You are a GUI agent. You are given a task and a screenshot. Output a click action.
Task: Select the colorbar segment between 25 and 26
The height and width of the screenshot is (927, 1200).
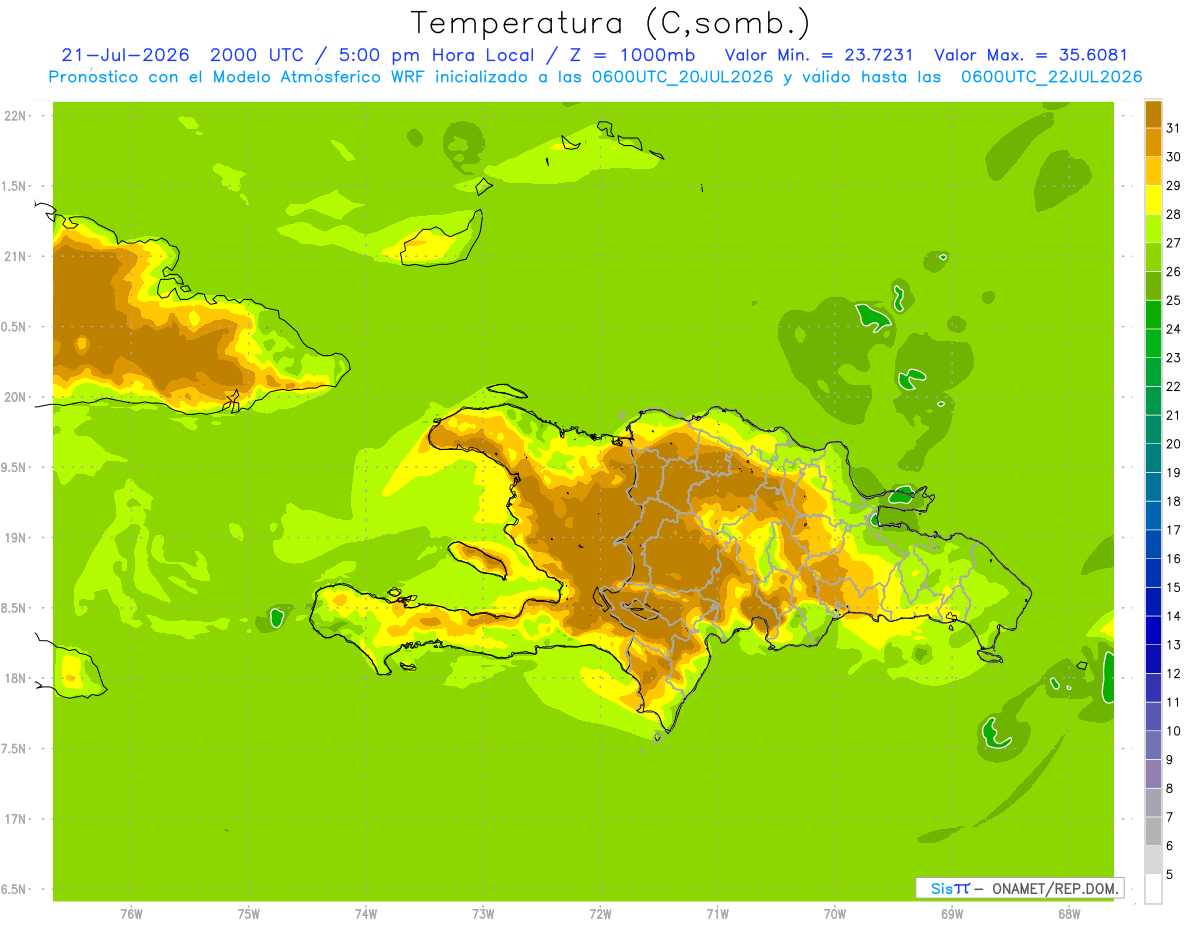(x=1153, y=286)
